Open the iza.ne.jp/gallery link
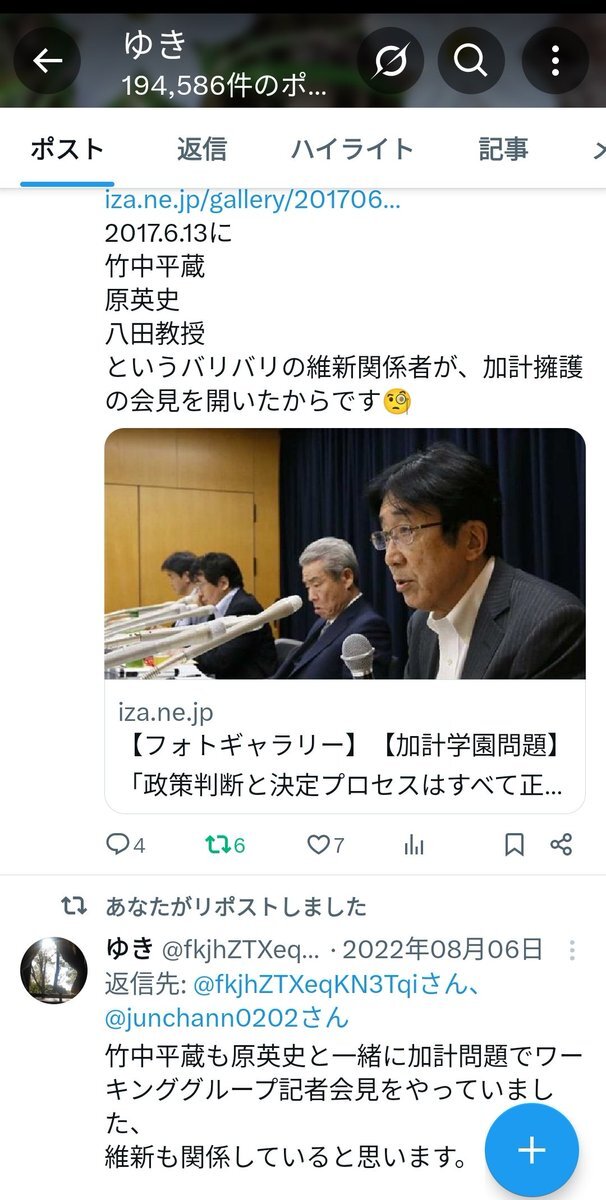The image size is (606, 1200). coord(253,199)
